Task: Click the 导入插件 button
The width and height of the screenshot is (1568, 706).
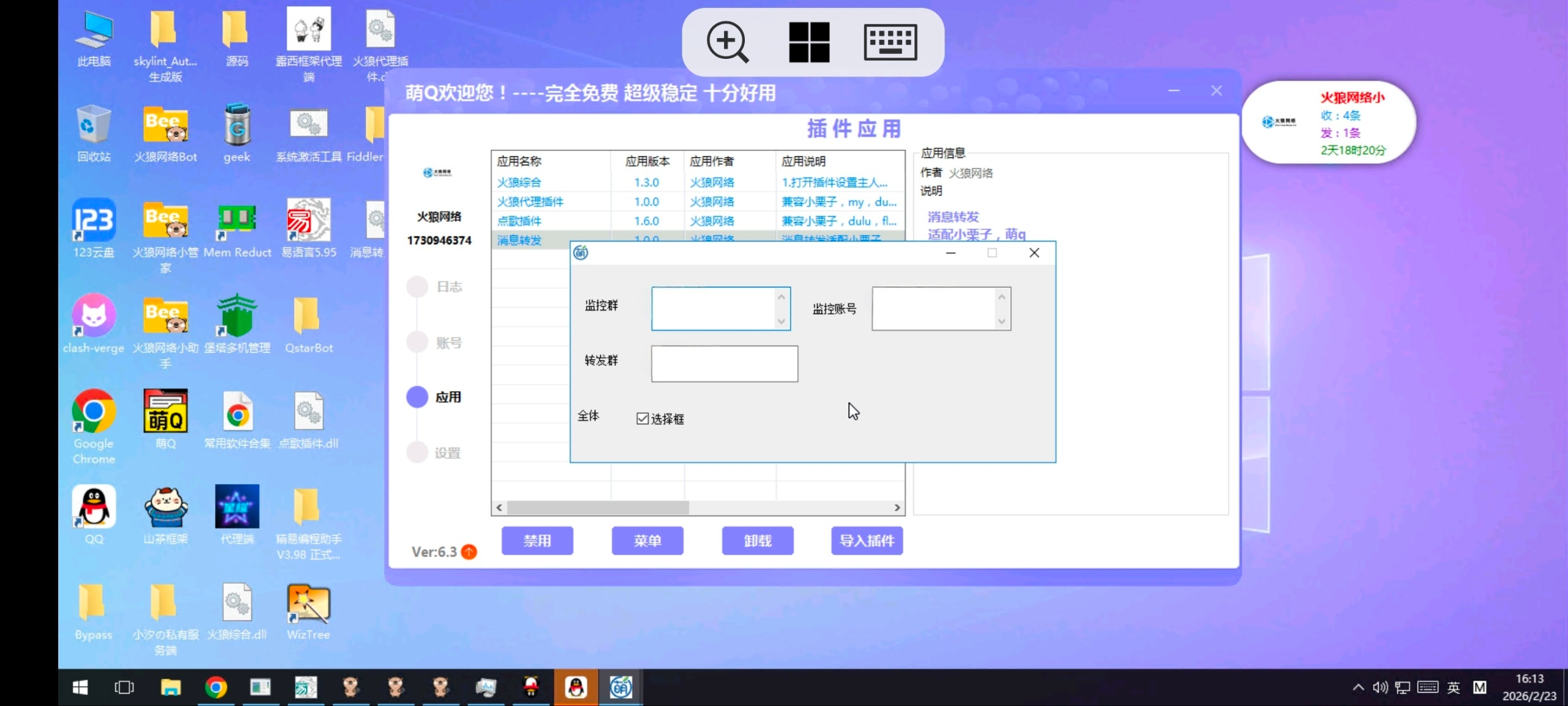Action: (866, 541)
